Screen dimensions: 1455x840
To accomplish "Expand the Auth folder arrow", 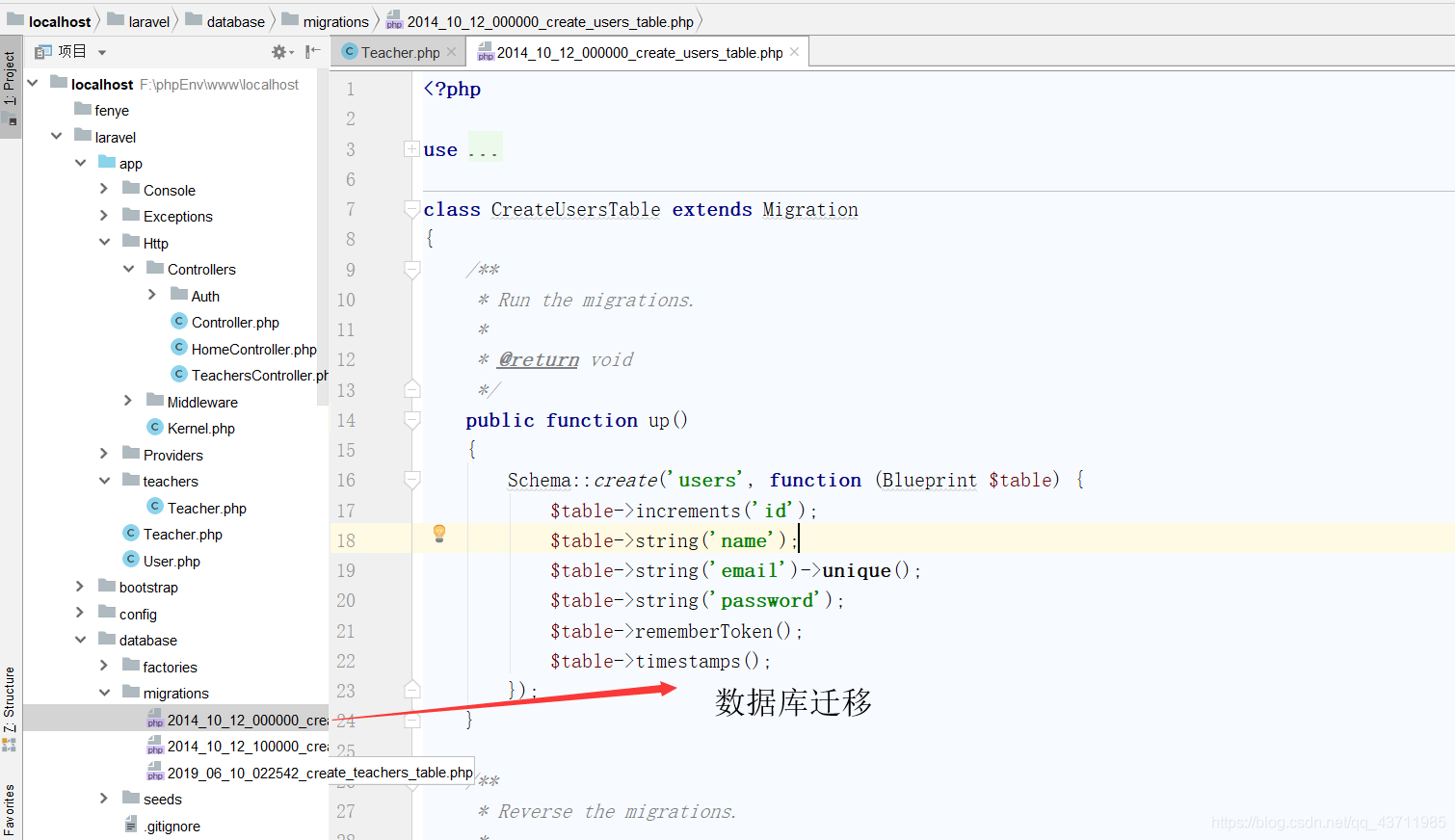I will pos(152,295).
